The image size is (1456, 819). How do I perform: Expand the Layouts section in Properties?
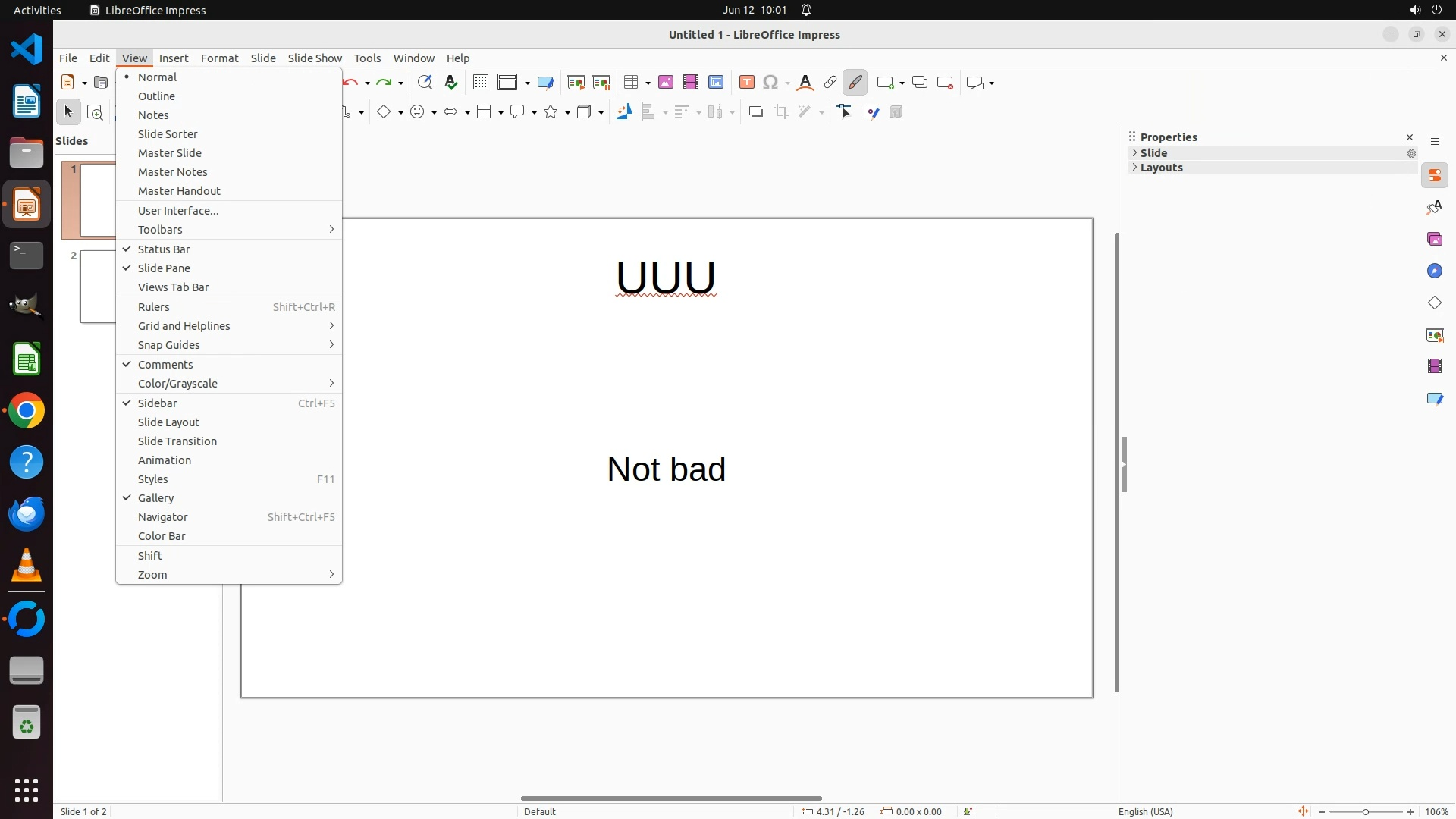click(1161, 168)
